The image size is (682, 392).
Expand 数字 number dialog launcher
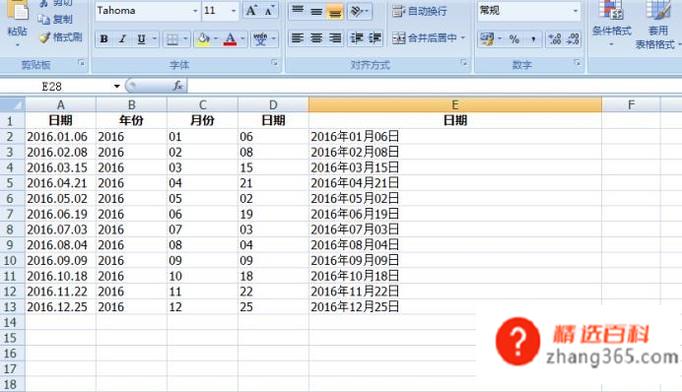577,64
